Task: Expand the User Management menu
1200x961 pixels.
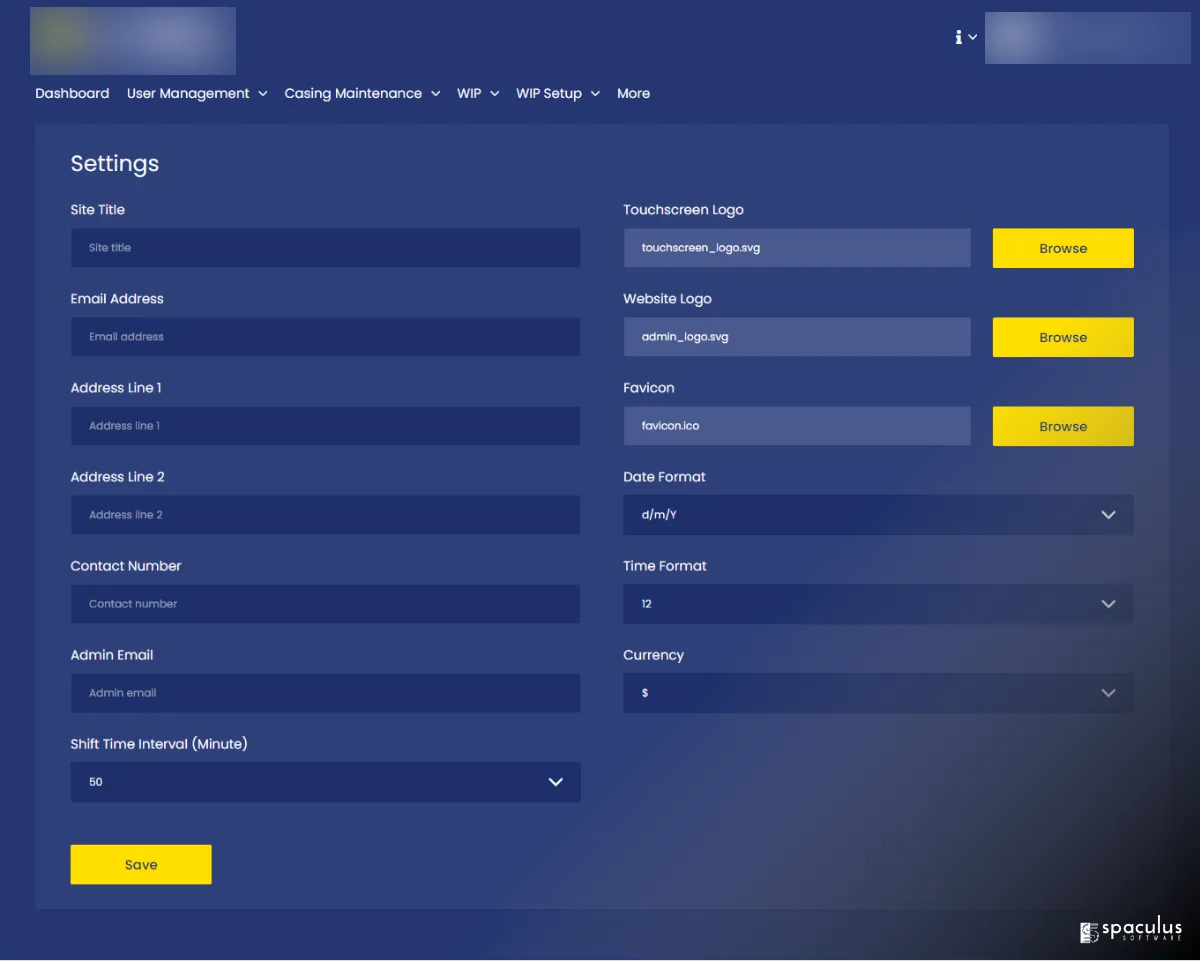Action: 197,93
